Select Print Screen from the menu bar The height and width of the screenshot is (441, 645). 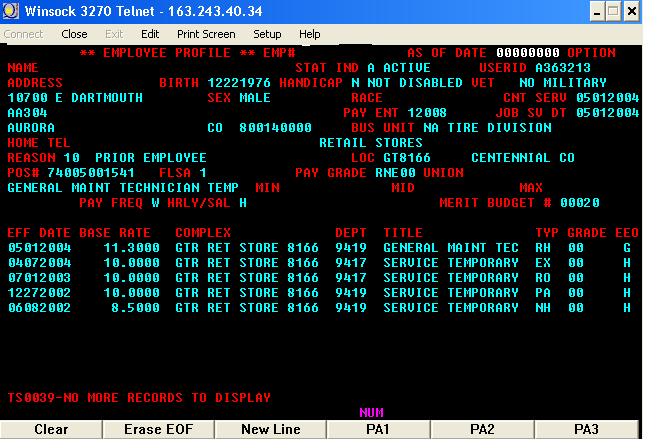pyautogui.click(x=206, y=34)
